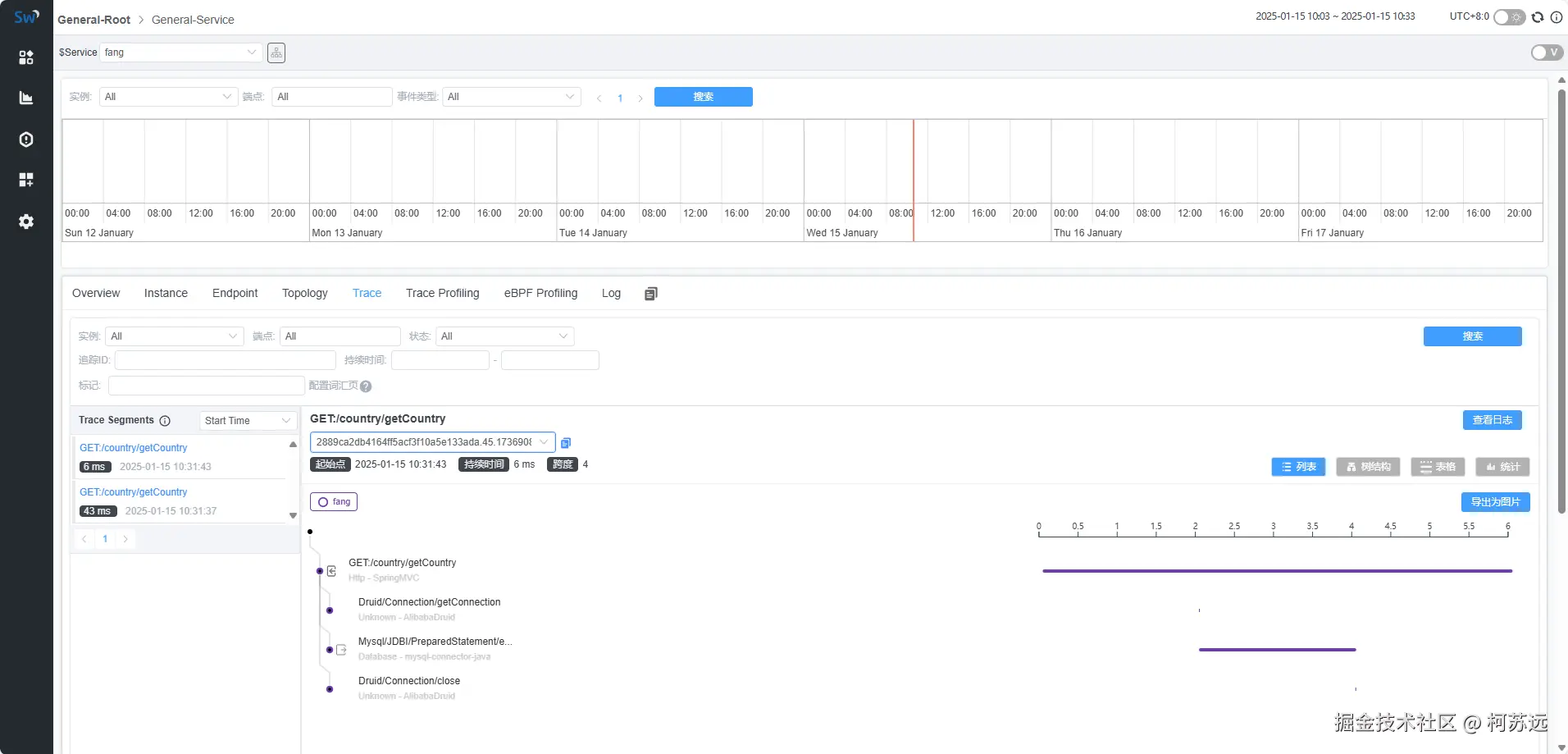Click the event 搜索 search button
The width and height of the screenshot is (1568, 754).
(x=704, y=97)
